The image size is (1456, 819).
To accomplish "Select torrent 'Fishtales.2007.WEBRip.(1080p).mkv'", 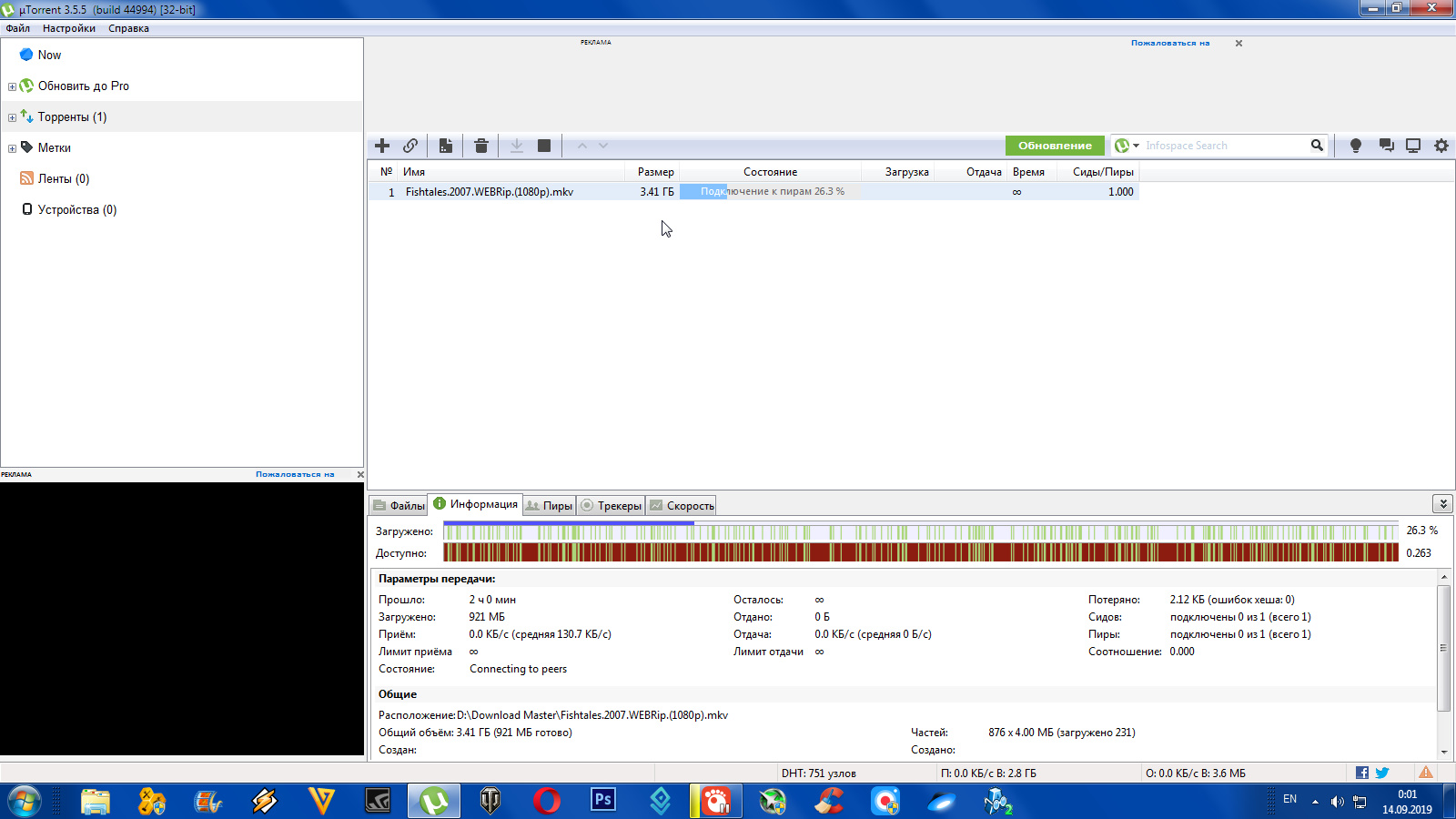I will coord(490,192).
